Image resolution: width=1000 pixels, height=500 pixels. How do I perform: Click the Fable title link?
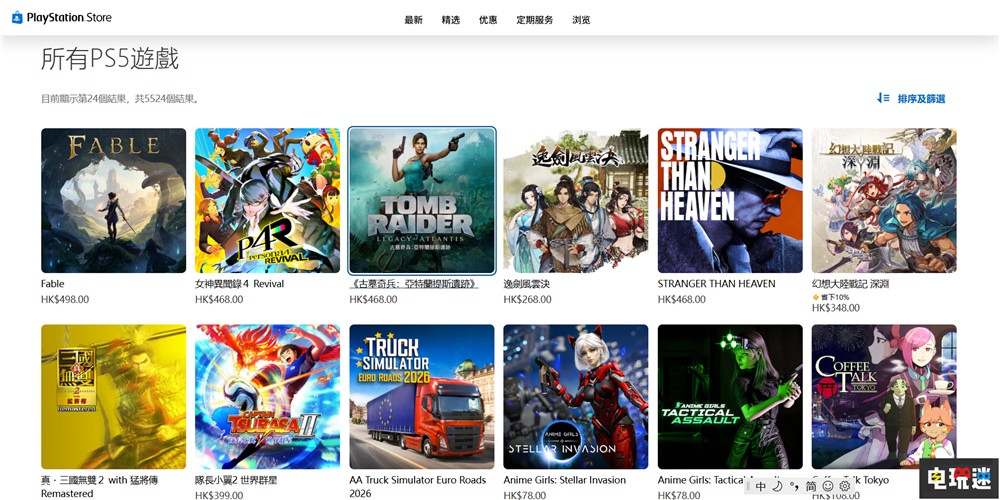(53, 284)
